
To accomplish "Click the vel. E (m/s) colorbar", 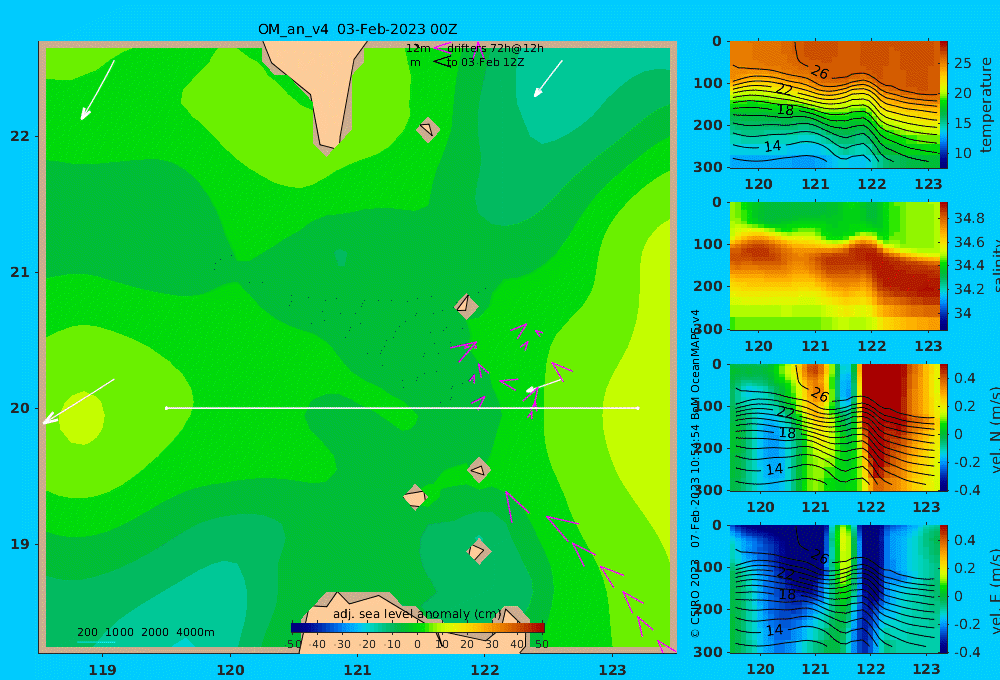I will pyautogui.click(x=944, y=589).
